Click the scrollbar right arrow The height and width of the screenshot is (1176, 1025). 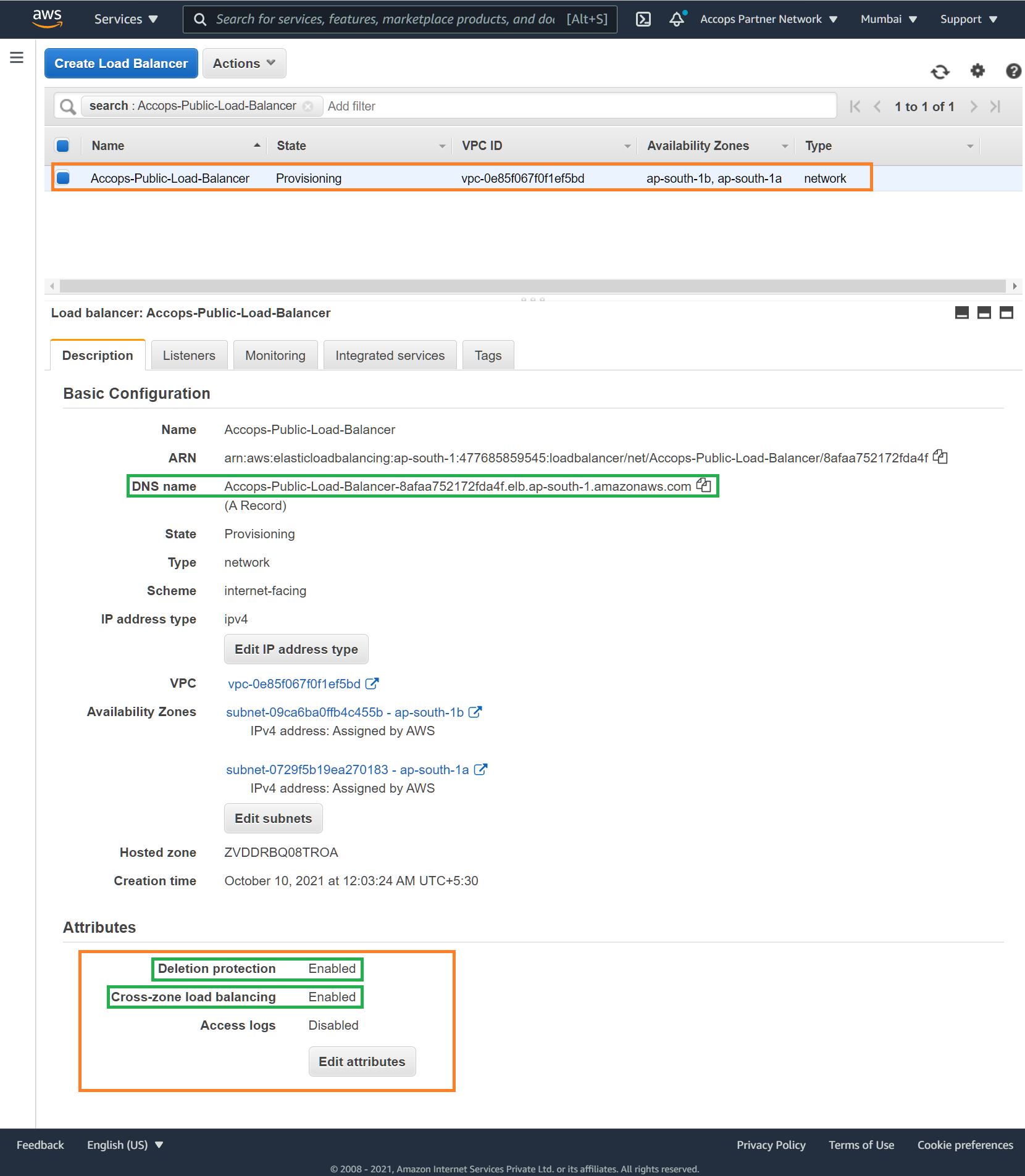point(1015,286)
